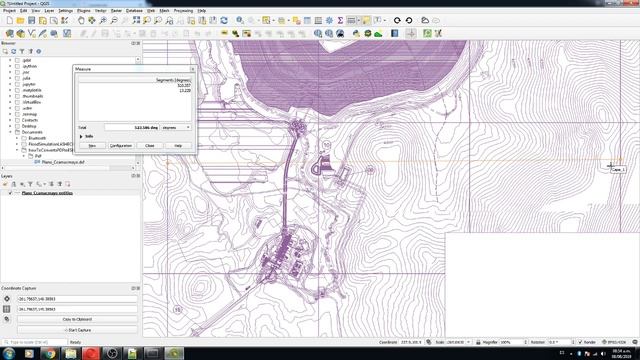Click the blue Refresh map icon

224,20
